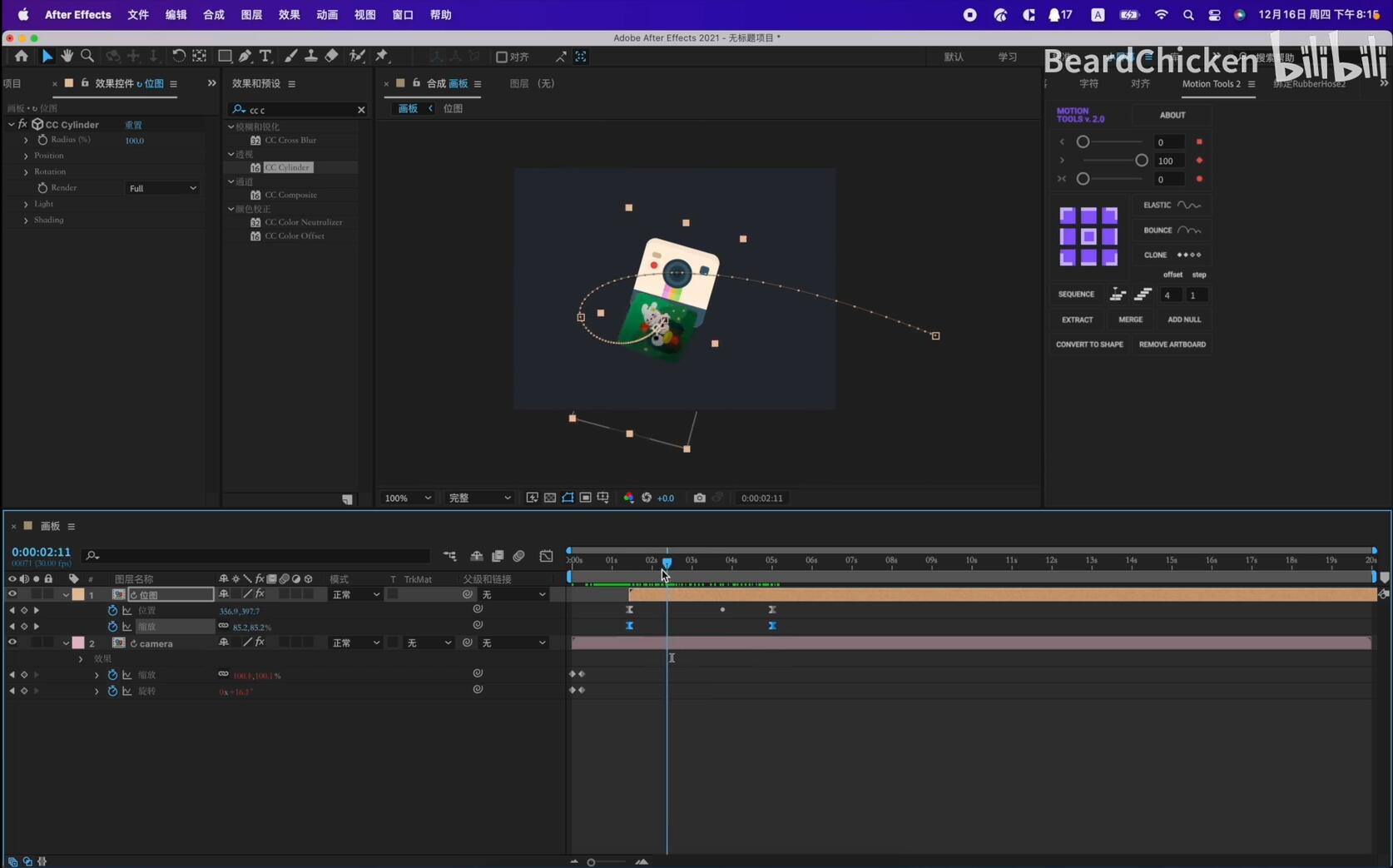Click the timeline zoom slider handle

pyautogui.click(x=591, y=862)
